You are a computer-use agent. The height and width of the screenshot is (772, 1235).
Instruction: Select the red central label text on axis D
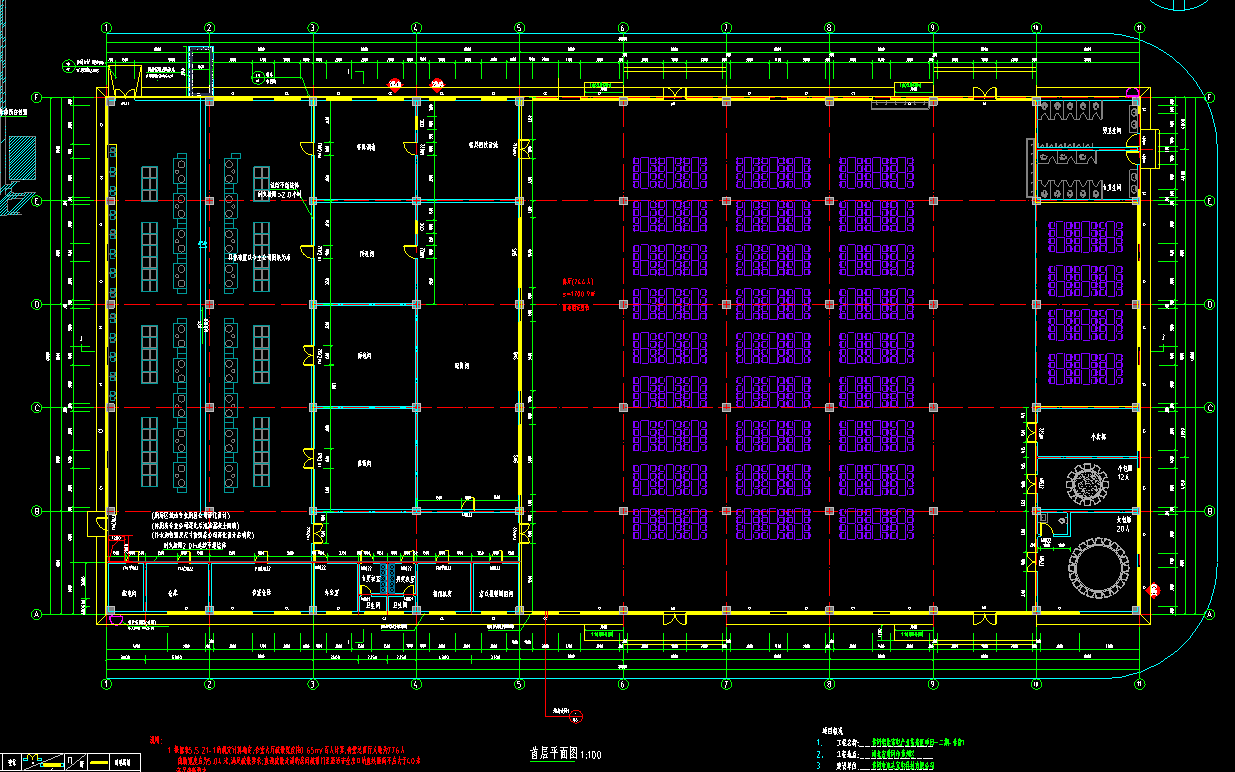tap(577, 295)
